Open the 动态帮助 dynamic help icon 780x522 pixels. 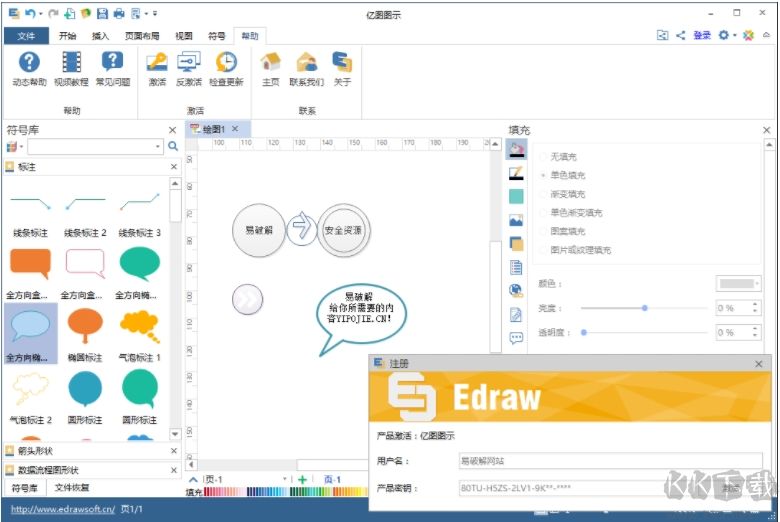[29, 69]
